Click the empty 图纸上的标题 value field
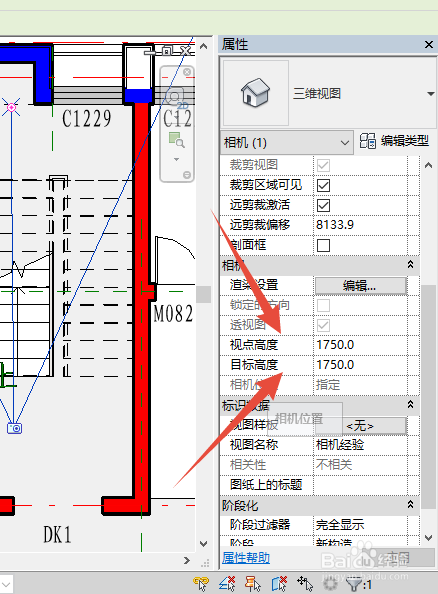The image size is (438, 594). tap(360, 485)
